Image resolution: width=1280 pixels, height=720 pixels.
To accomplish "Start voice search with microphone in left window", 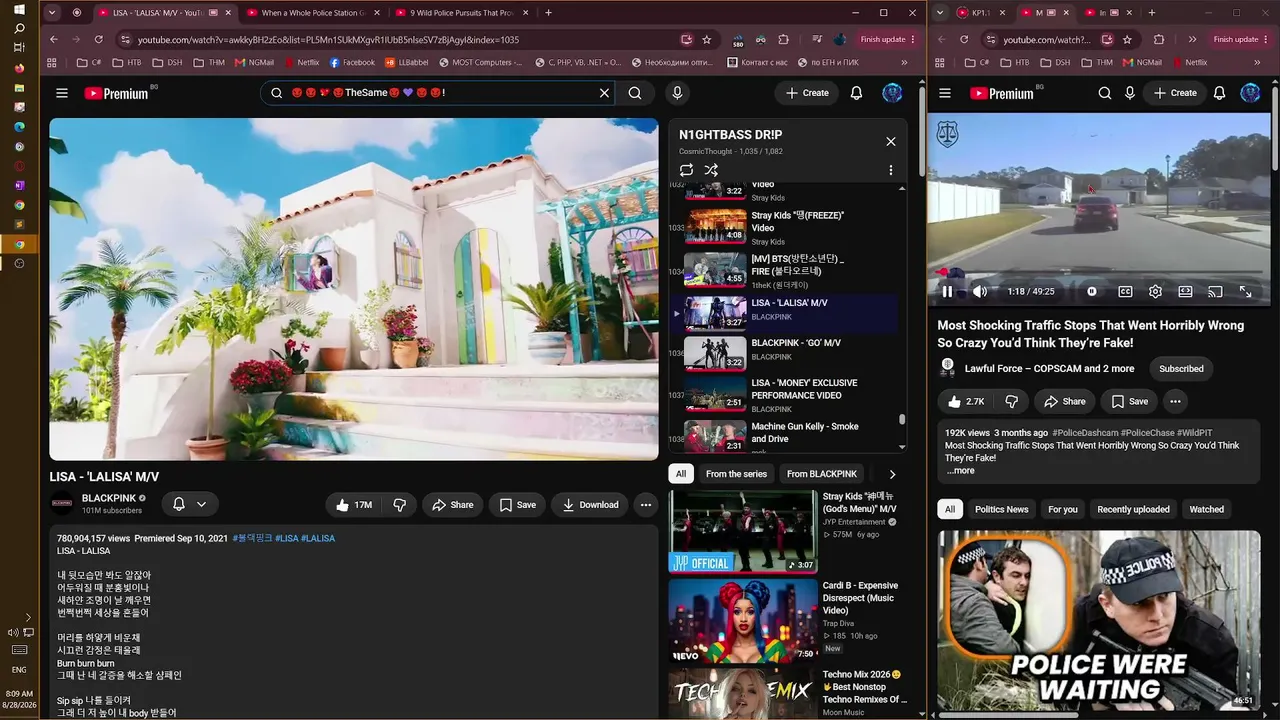I will [677, 93].
